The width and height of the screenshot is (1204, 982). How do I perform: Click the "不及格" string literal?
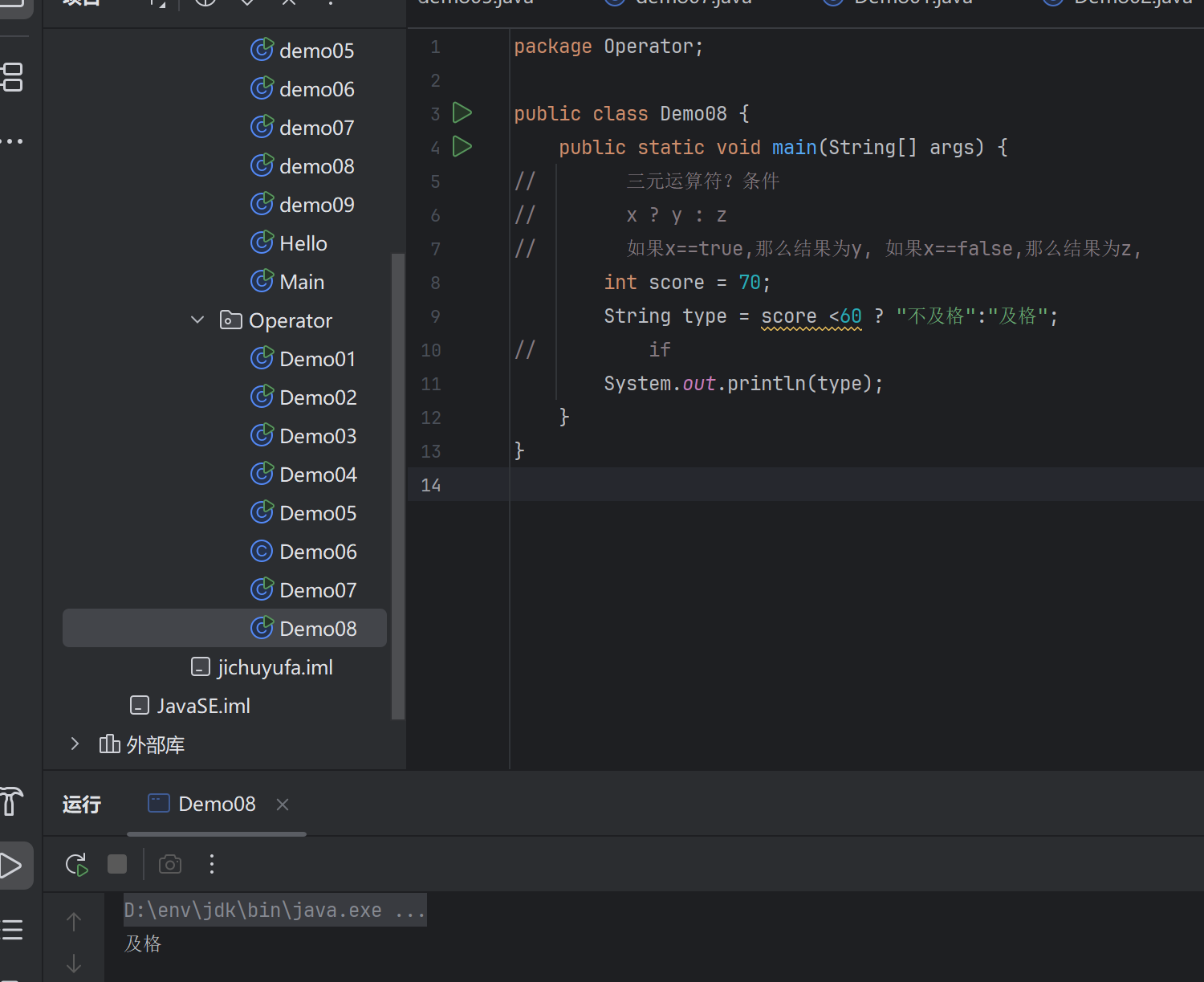click(x=936, y=316)
